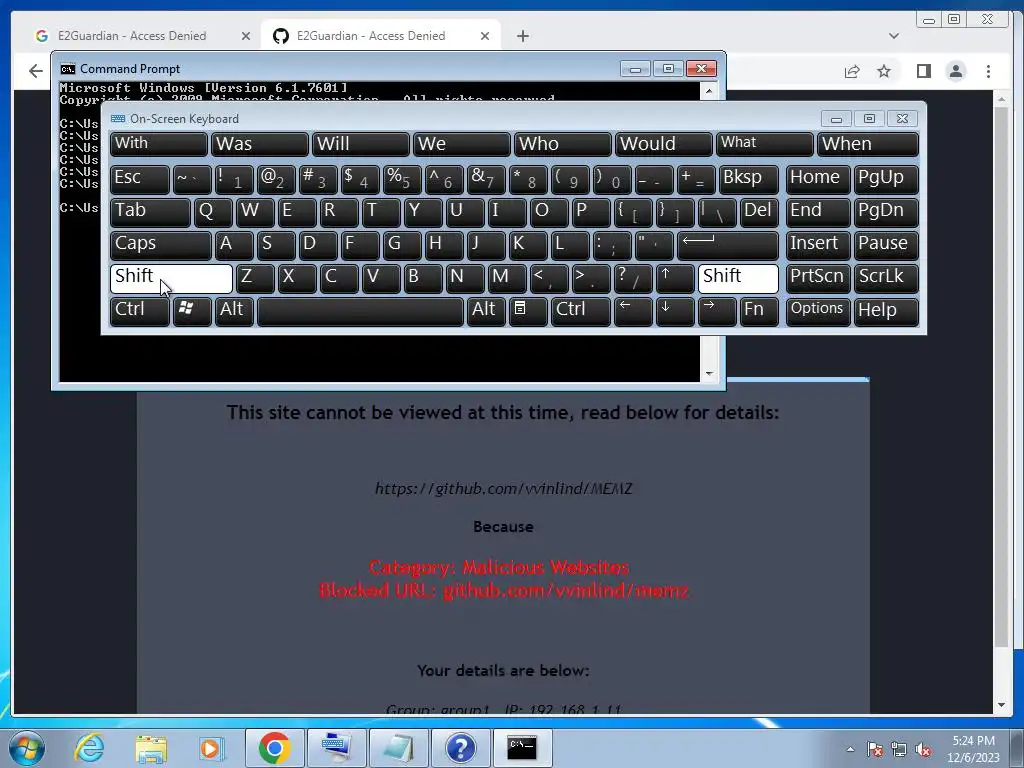Open Chrome three-dot menu
This screenshot has height=768, width=1024.
tap(988, 71)
